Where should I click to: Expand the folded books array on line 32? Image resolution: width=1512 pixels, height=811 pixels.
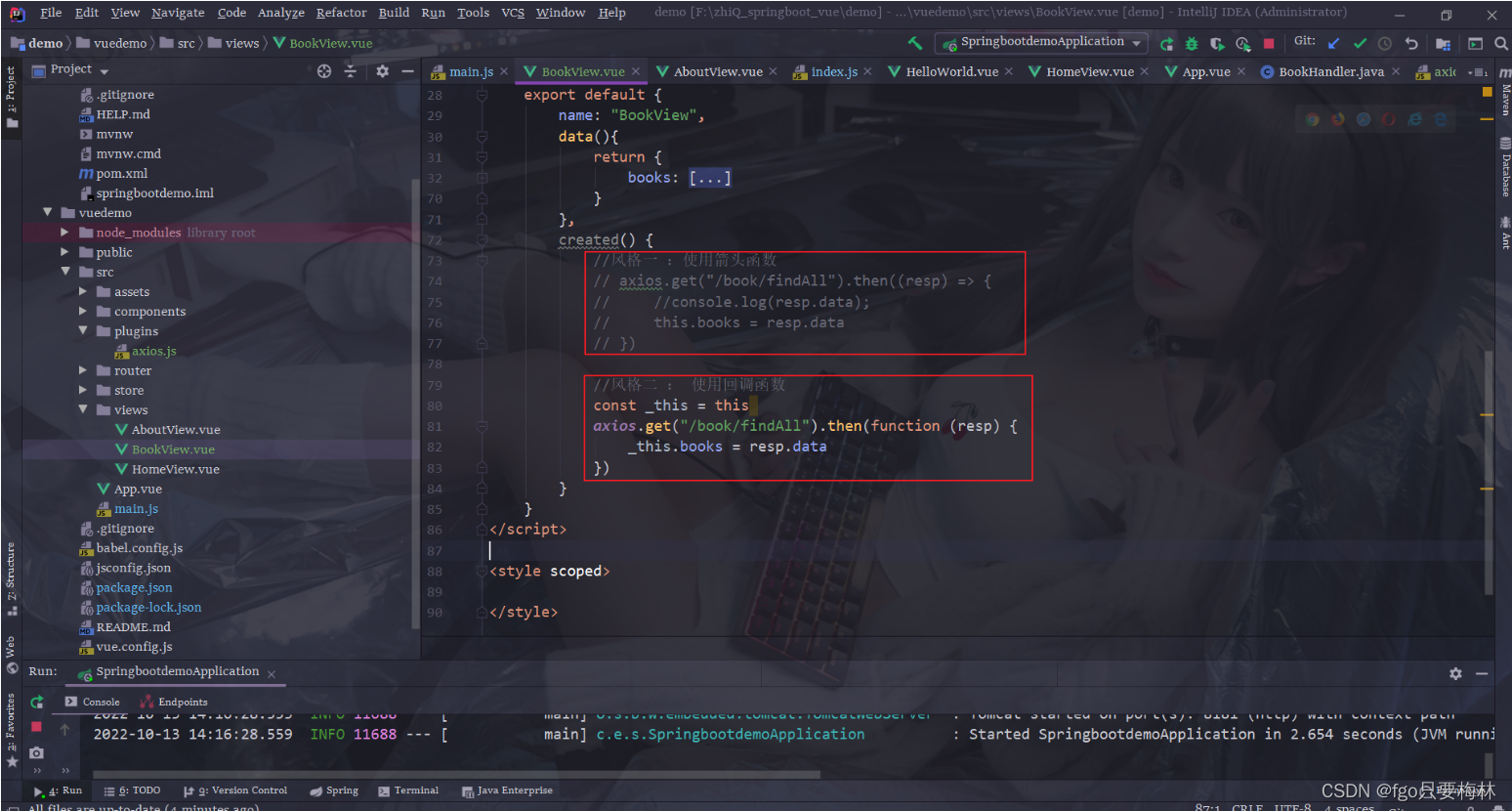pyautogui.click(x=709, y=178)
